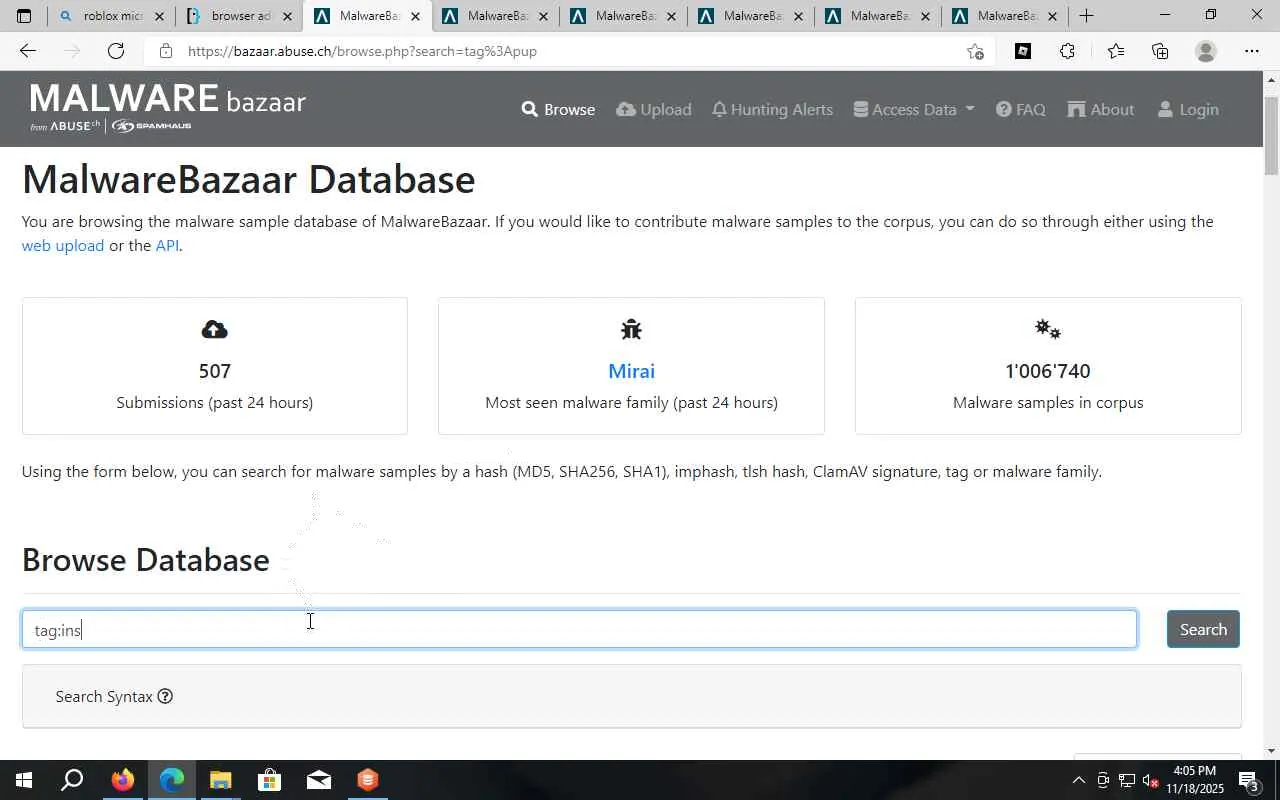Switch to the roblox search tab
Image resolution: width=1280 pixels, height=800 pixels.
110,16
